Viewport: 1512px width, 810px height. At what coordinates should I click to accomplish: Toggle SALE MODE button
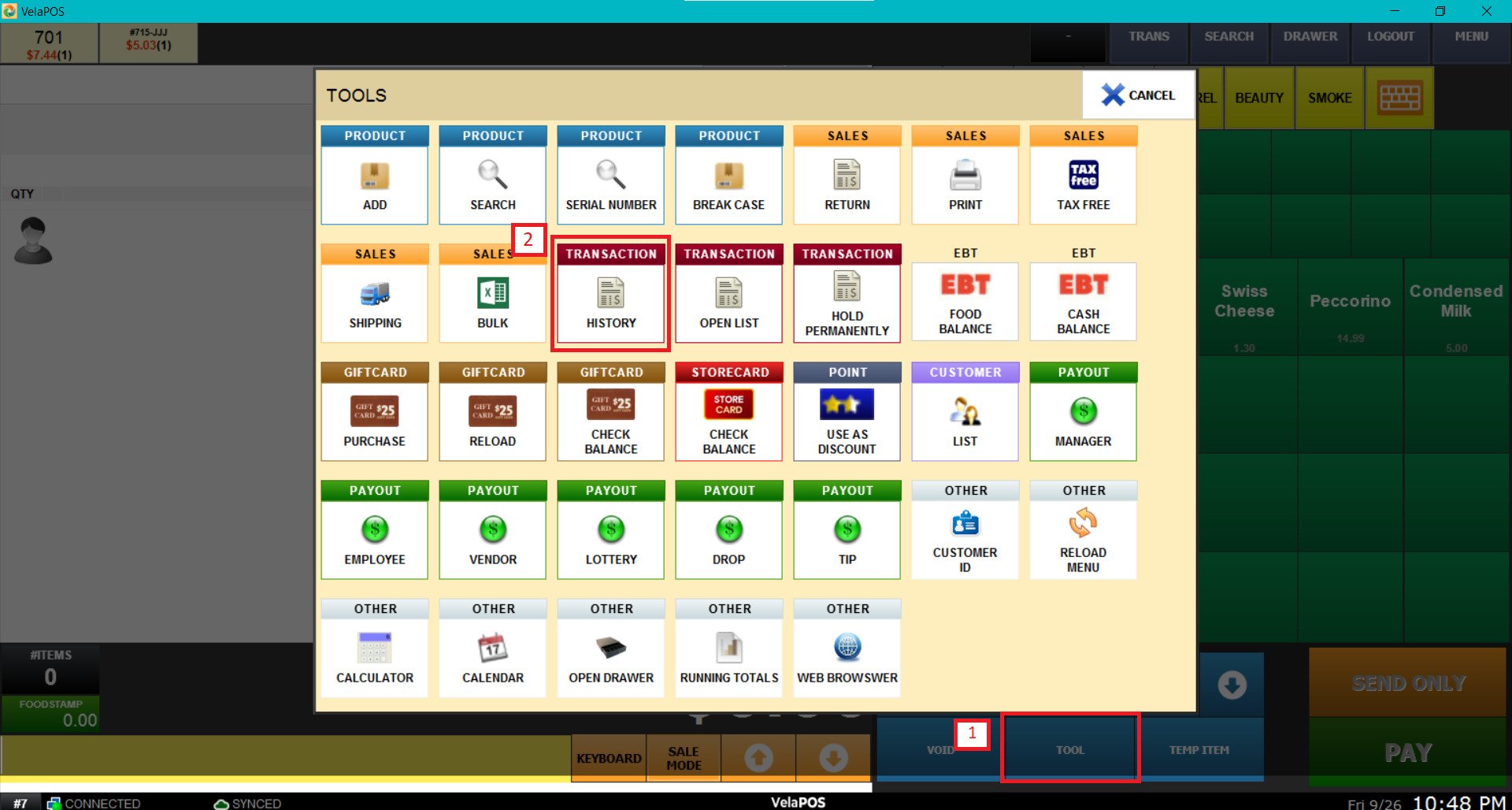(683, 758)
